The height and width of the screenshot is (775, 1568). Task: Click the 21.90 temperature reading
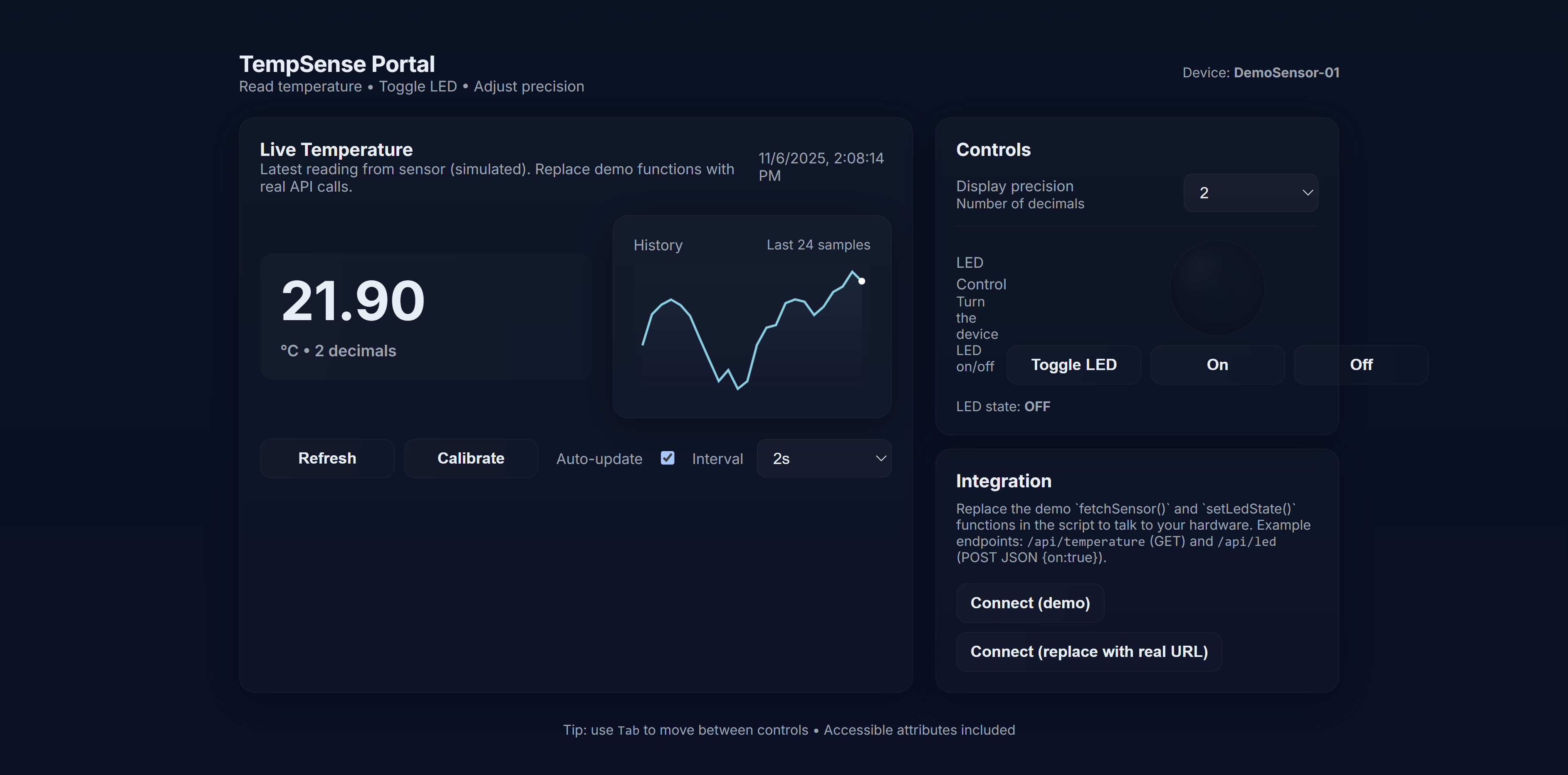(352, 301)
